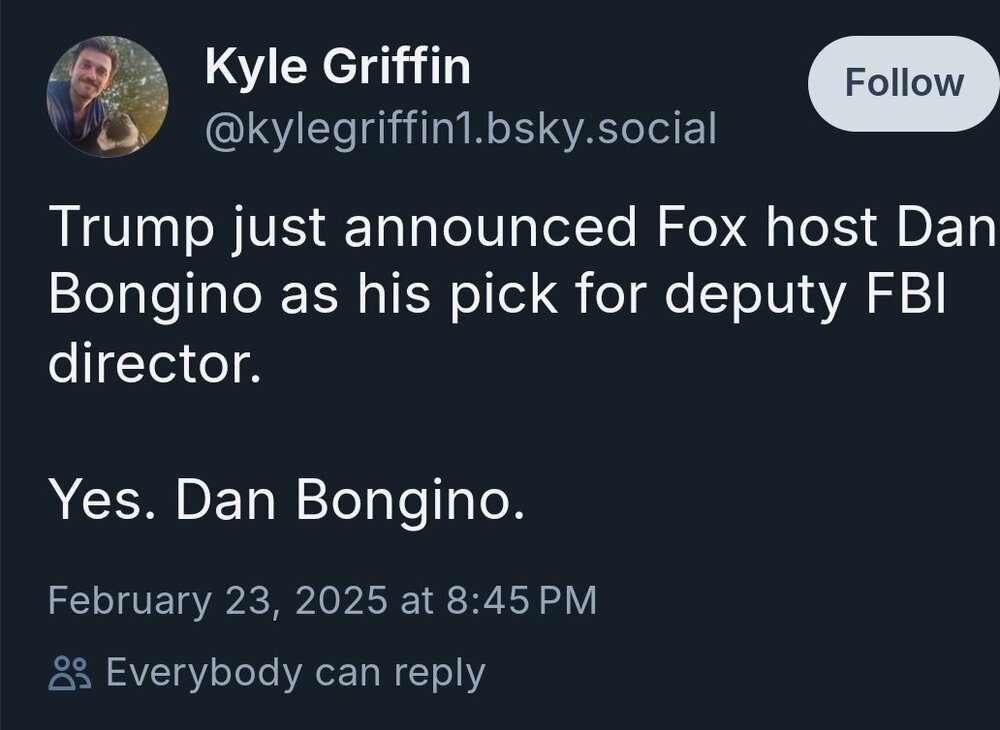This screenshot has width=1000, height=730.
Task: Open the 'Everybody can reply' setting
Action: pos(294,672)
